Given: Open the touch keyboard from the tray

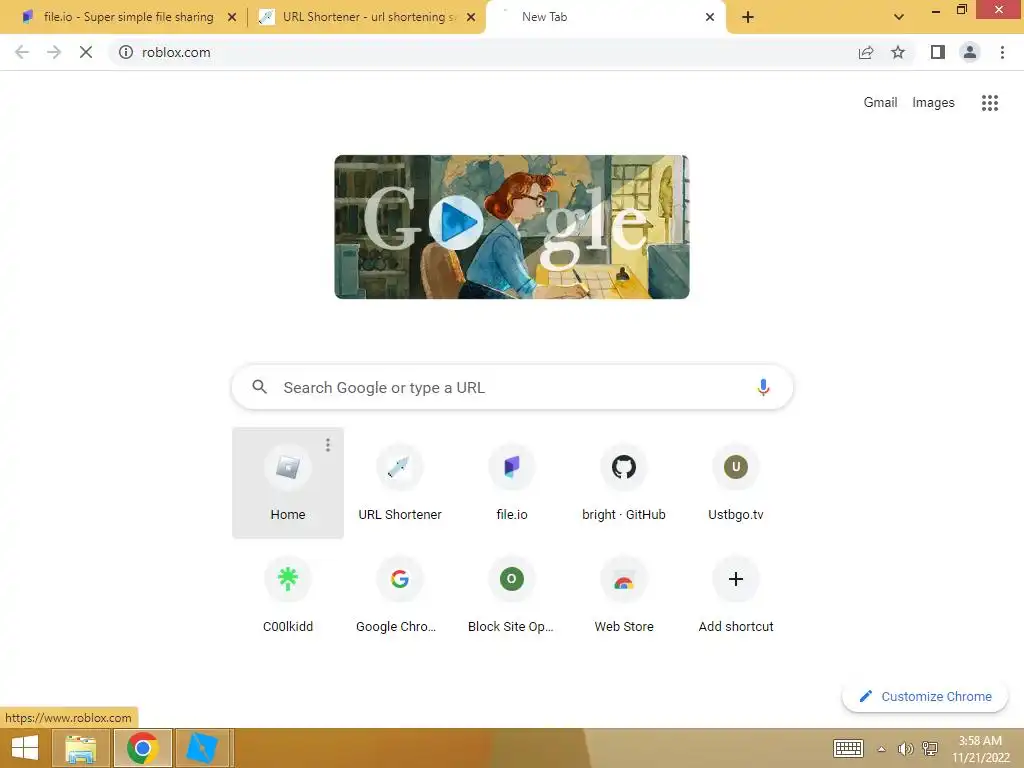Looking at the screenshot, I should coord(848,748).
